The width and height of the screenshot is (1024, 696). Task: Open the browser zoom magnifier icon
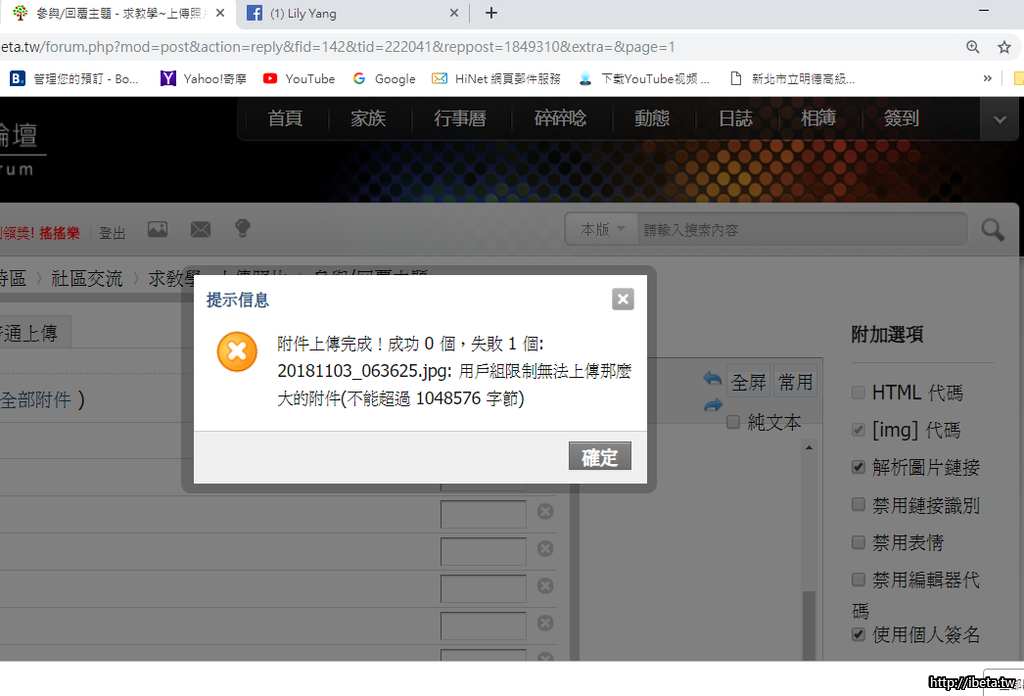973,47
